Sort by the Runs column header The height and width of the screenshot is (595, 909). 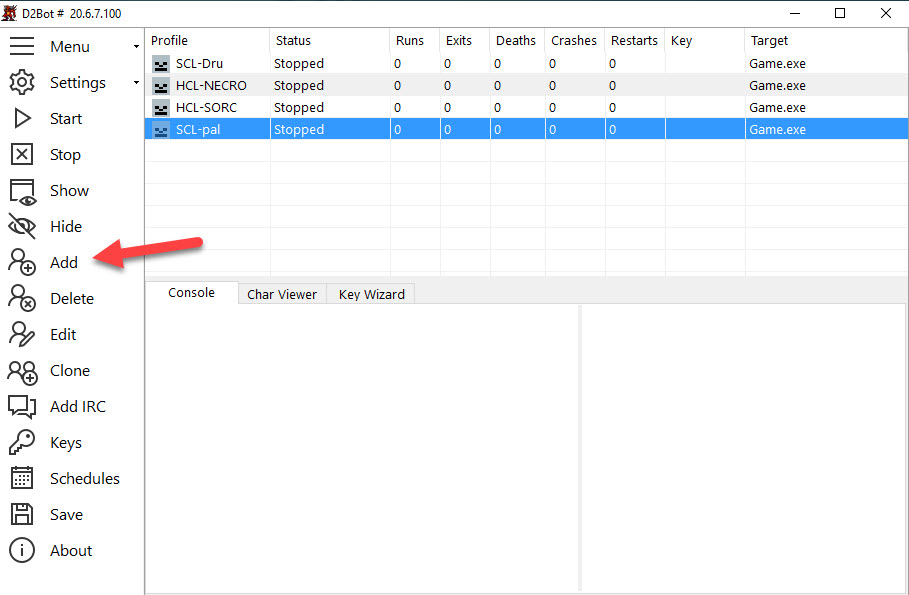click(x=415, y=41)
